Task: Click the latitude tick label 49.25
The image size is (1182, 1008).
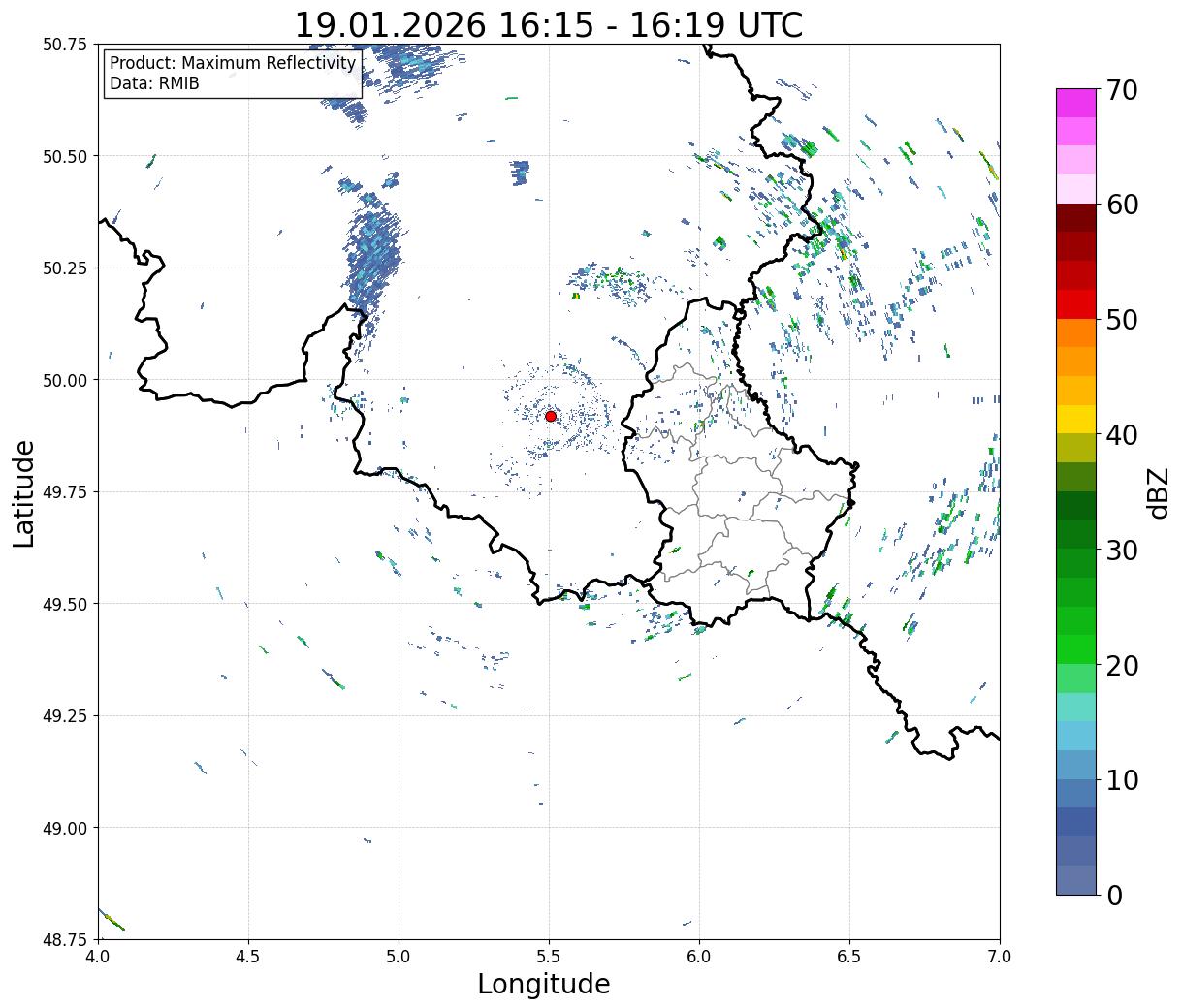Action: point(65,716)
